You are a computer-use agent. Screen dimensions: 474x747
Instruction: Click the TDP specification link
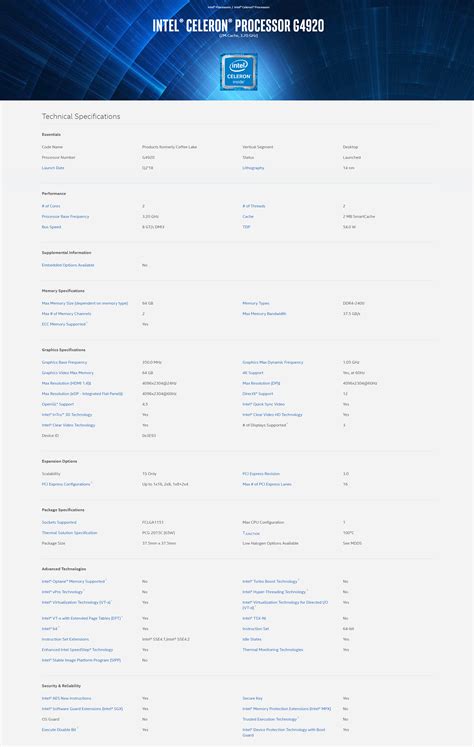click(x=246, y=227)
